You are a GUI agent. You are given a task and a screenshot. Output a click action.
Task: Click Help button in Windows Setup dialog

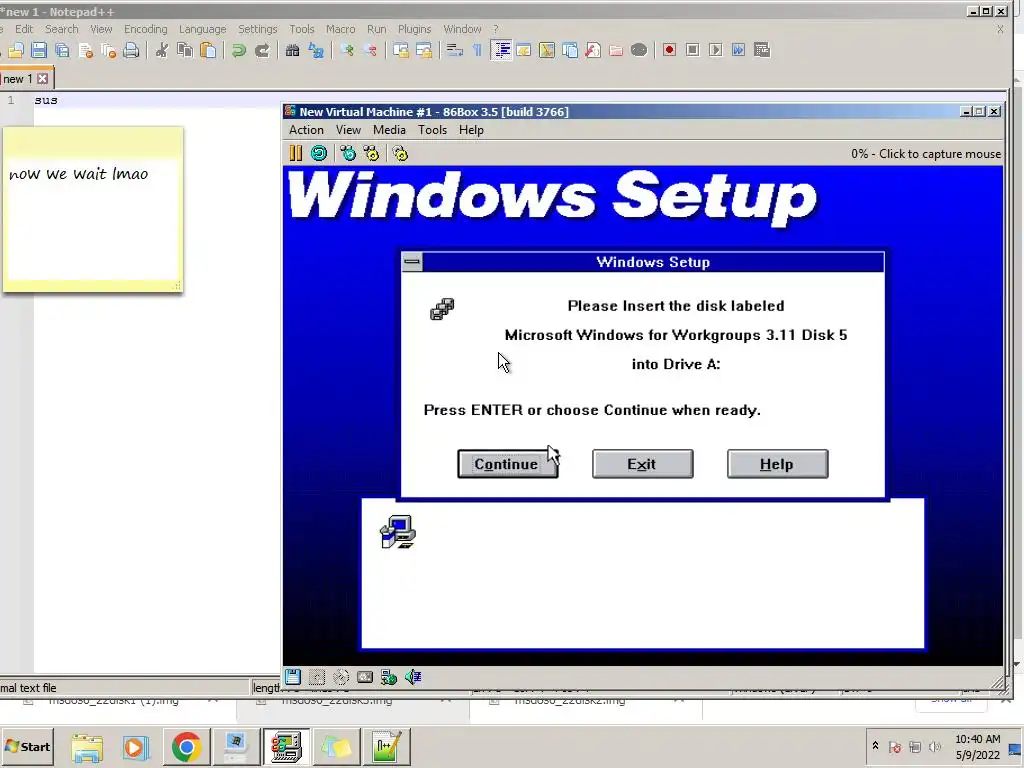tap(777, 464)
